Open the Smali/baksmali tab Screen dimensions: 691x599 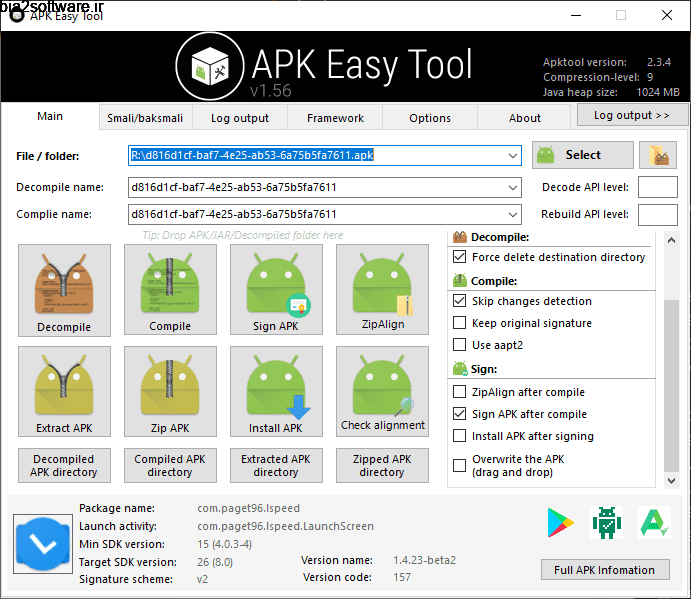145,118
